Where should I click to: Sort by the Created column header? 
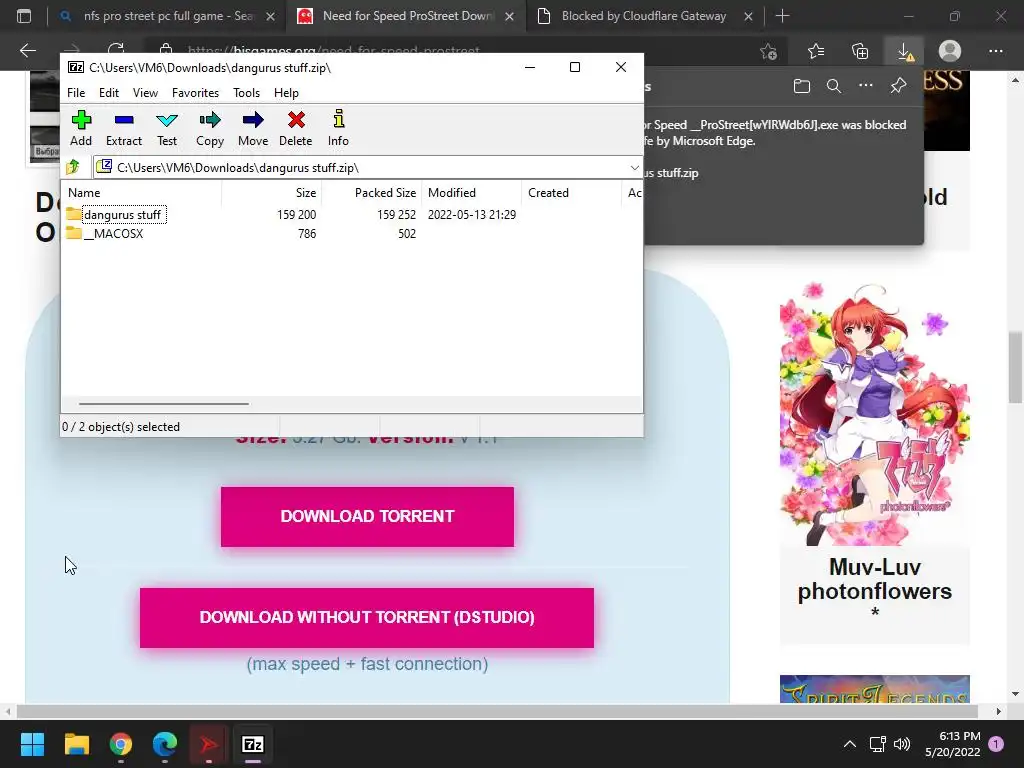click(x=571, y=193)
